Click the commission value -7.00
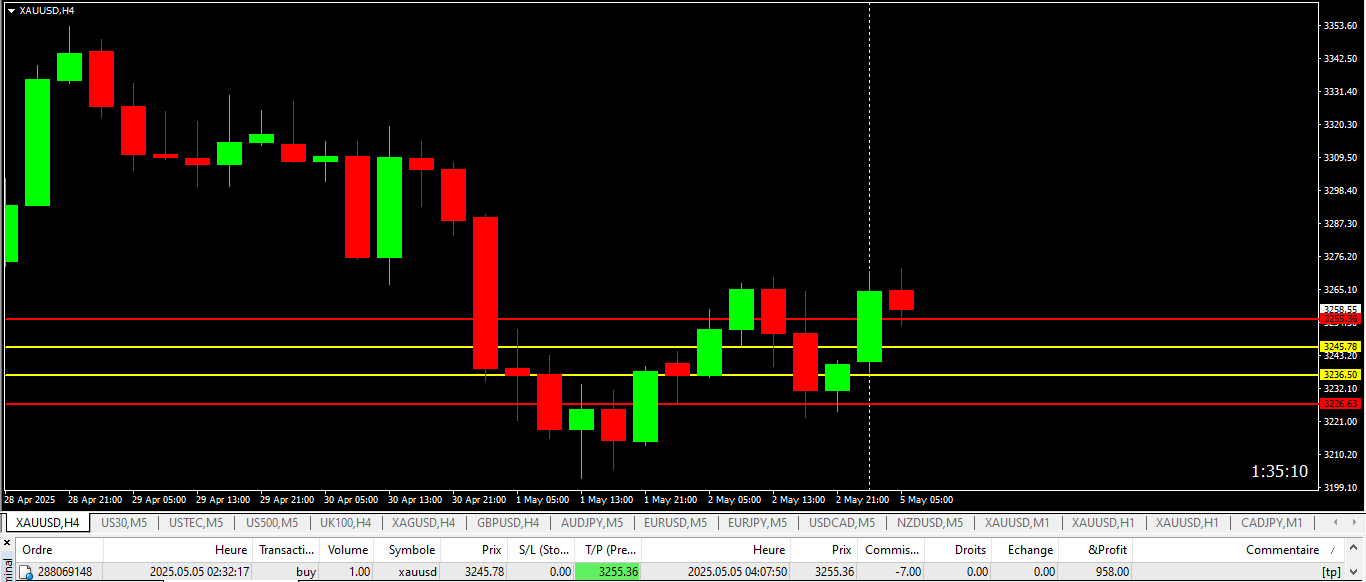This screenshot has width=1366, height=582. point(908,572)
